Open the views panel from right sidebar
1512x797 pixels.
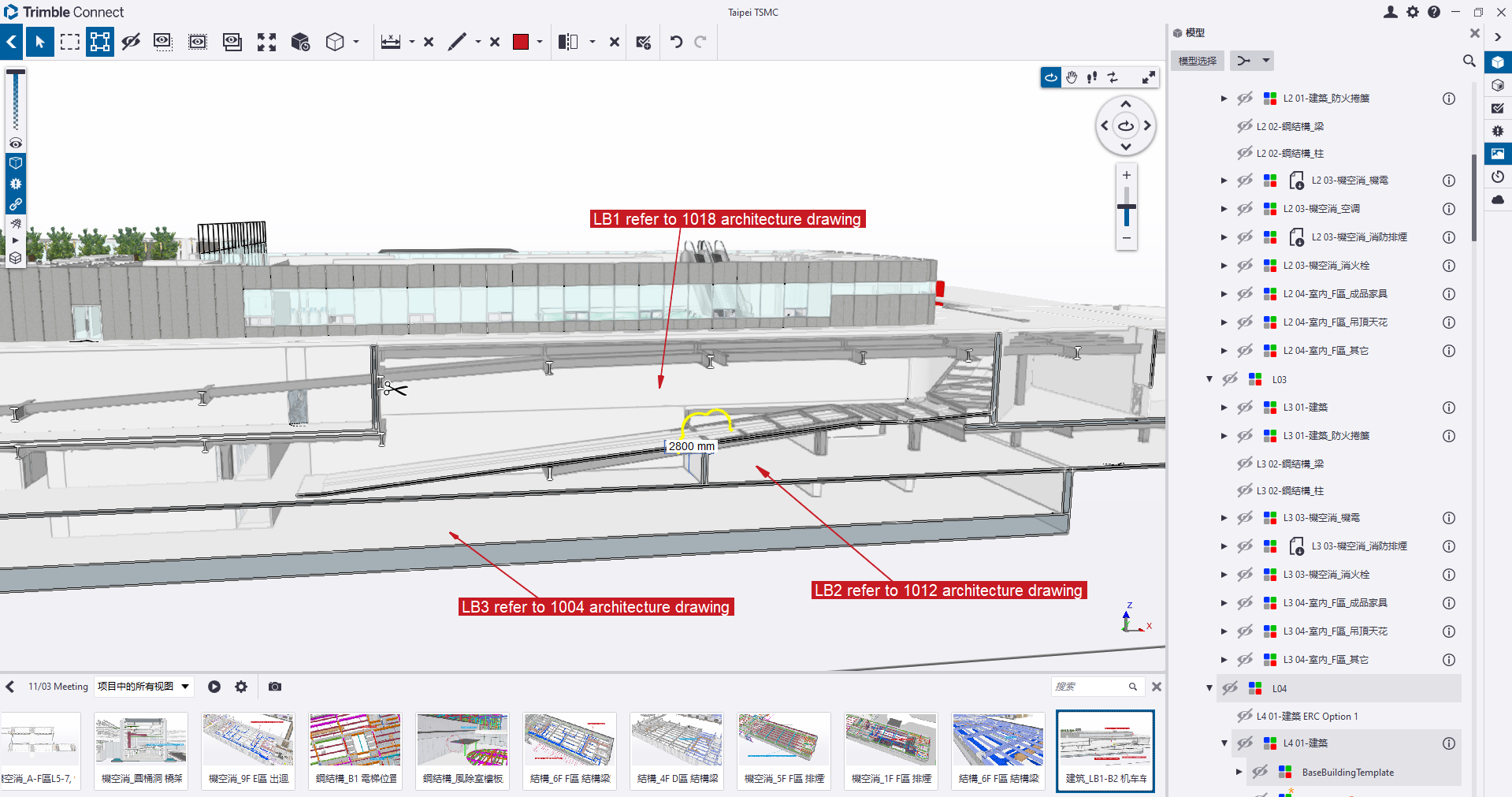click(x=1498, y=154)
